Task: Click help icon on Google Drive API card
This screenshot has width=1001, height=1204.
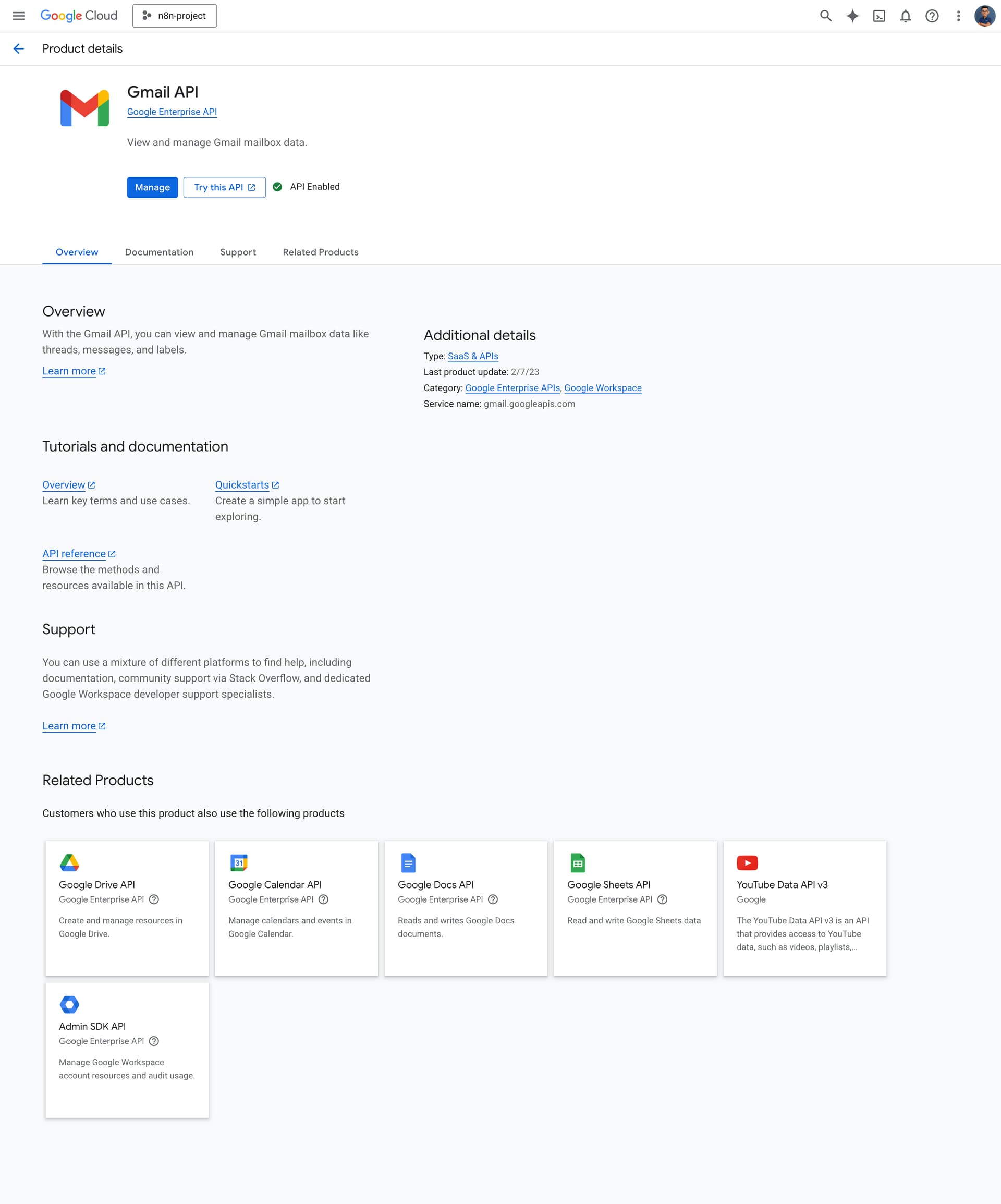Action: [x=154, y=899]
